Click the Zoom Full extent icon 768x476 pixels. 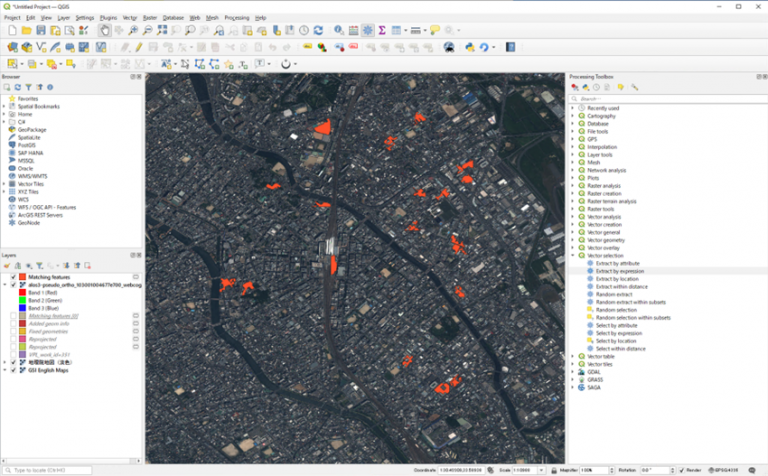(162, 30)
